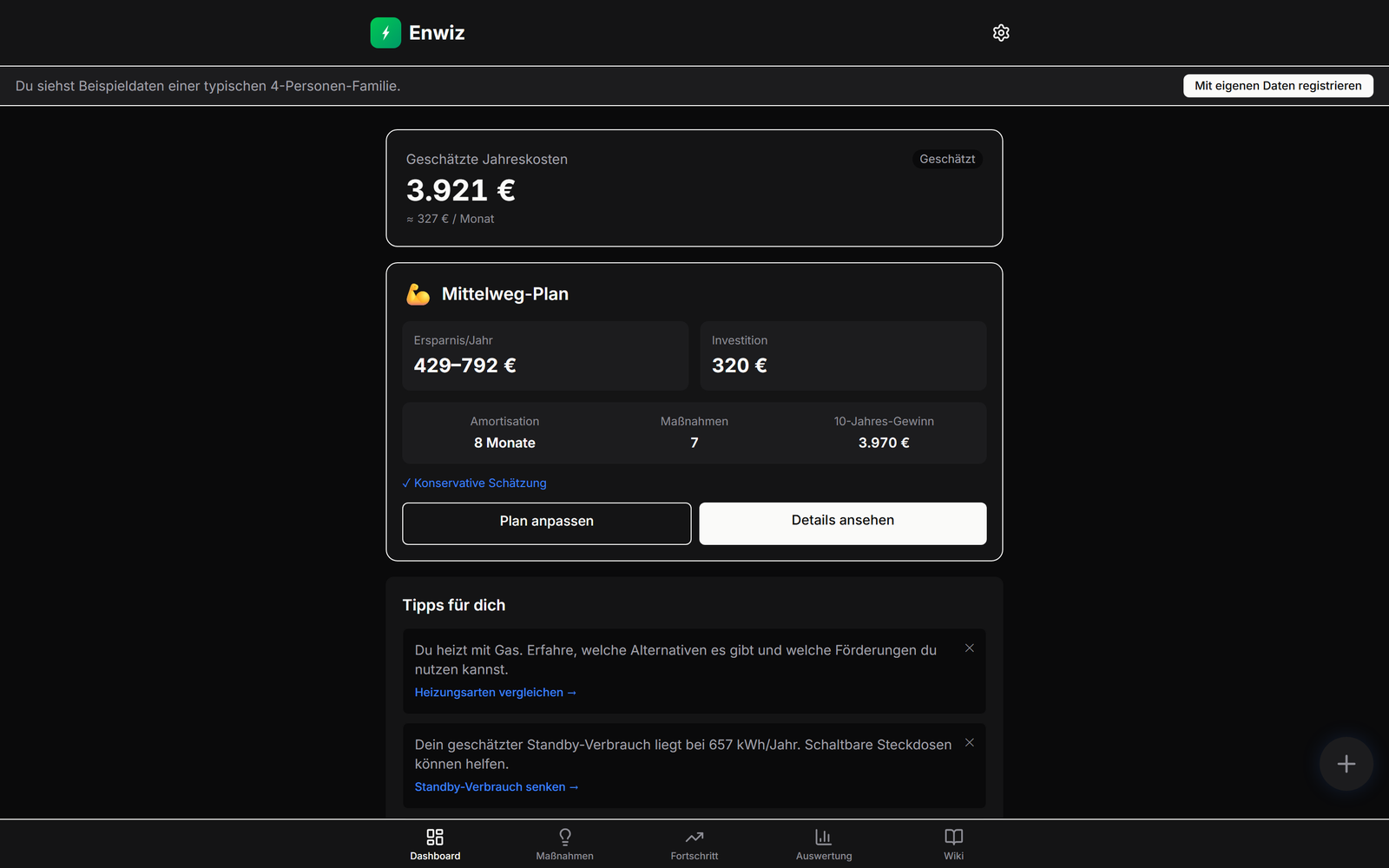Open the Fortschritt tab with trend icon

694,845
